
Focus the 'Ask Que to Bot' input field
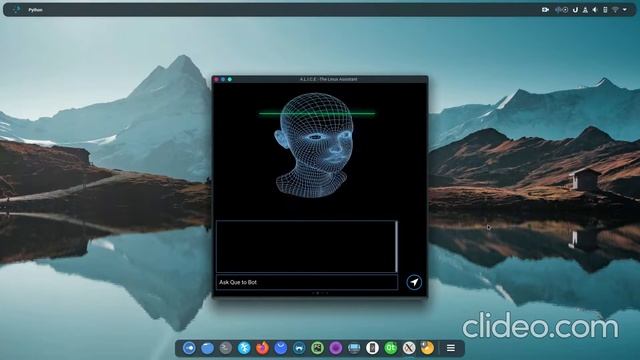click(x=307, y=282)
